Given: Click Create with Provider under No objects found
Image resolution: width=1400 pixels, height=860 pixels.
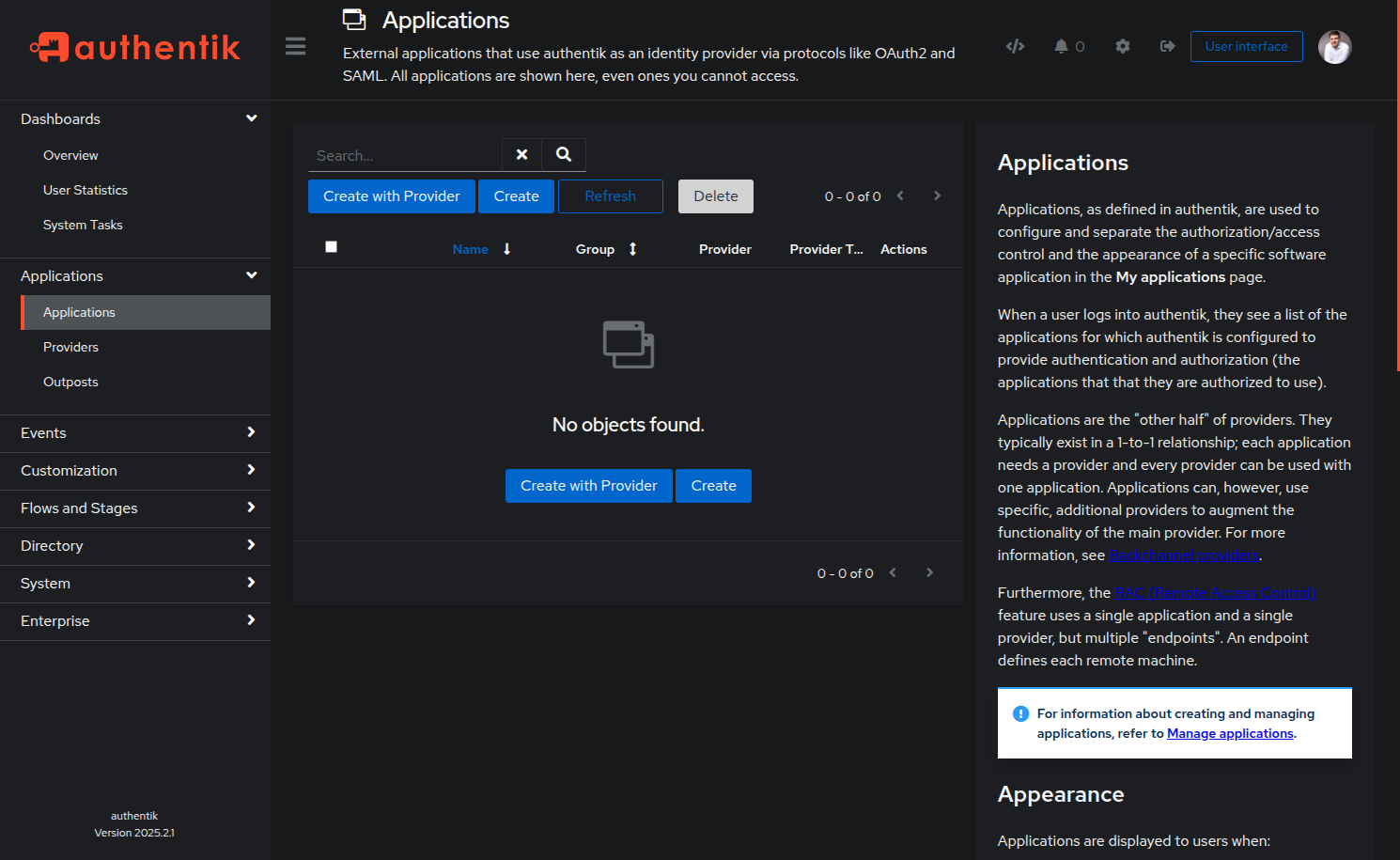Looking at the screenshot, I should click(589, 486).
